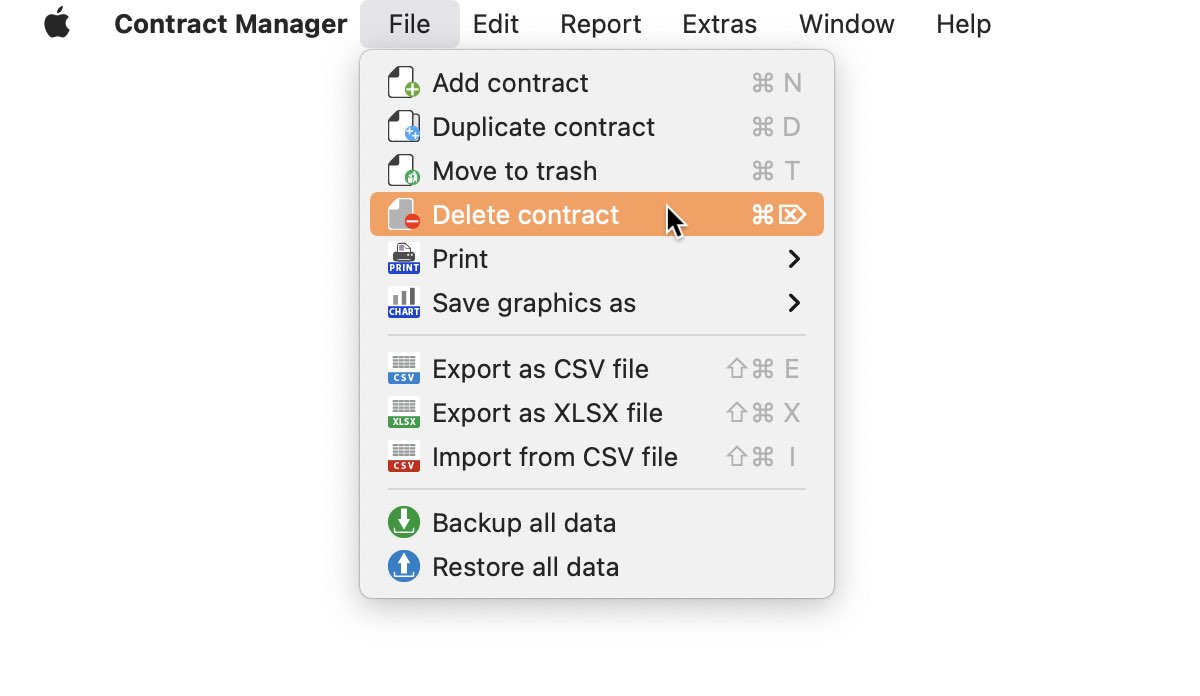Open the Apple system menu

point(57,24)
